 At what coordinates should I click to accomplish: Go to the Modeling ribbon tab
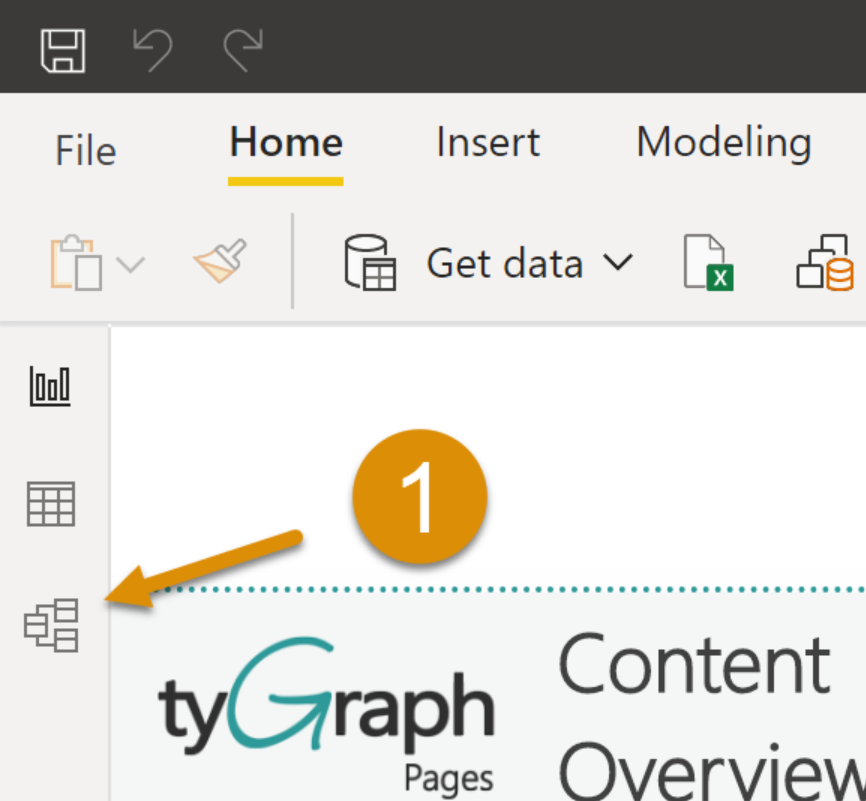tap(724, 144)
